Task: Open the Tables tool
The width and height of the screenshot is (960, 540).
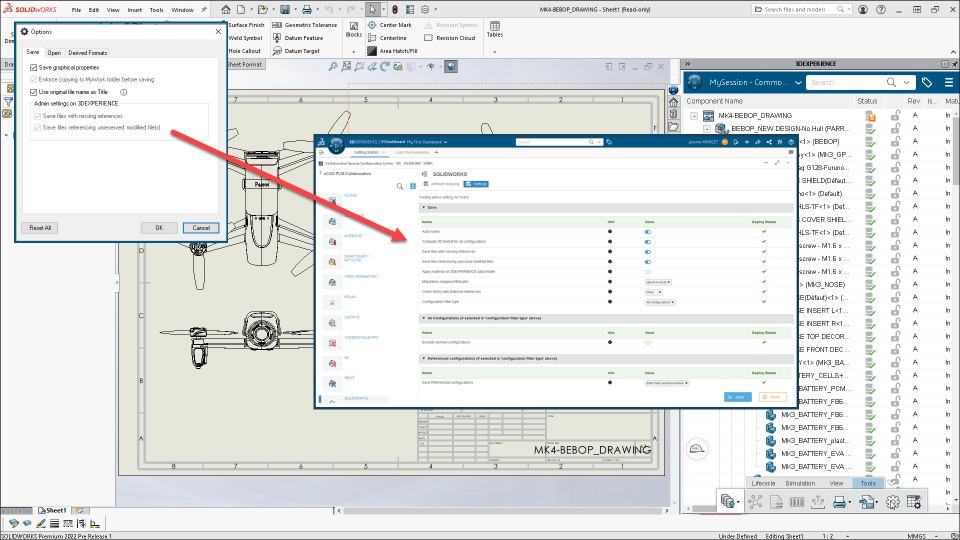Action: [495, 29]
